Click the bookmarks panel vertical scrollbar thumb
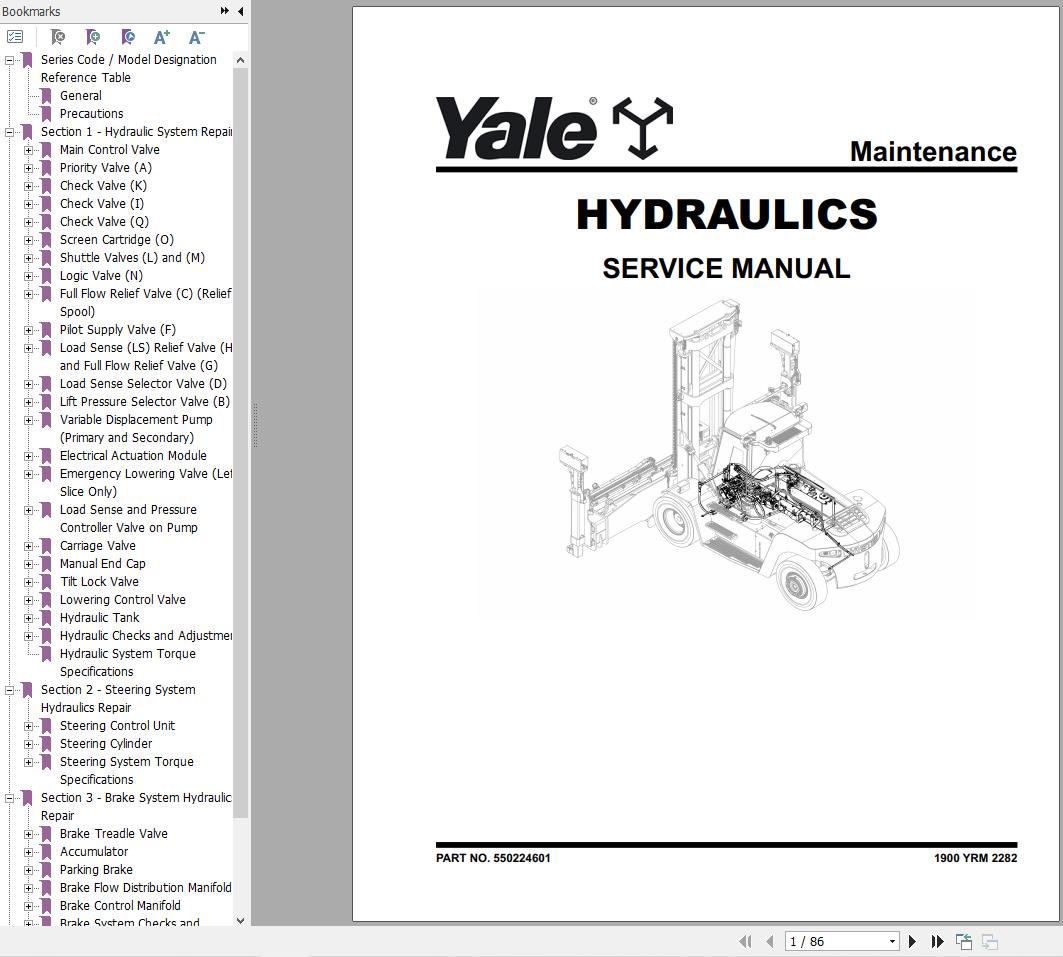Screen dimensions: 1063x957 (240, 443)
